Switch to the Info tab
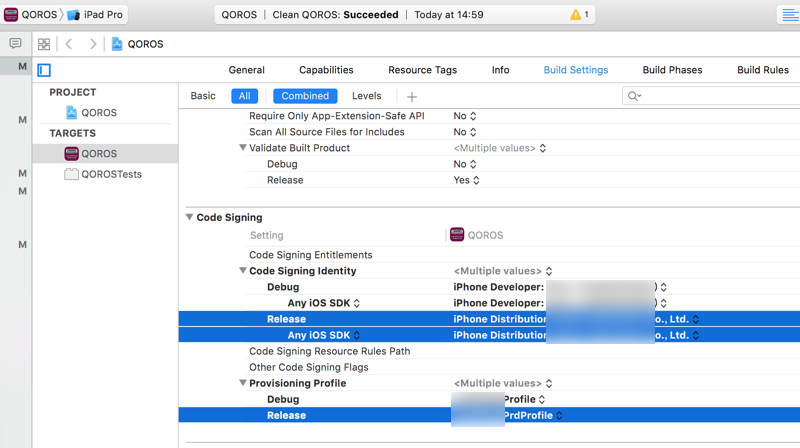Screen dimensions: 800x448 click(501, 70)
